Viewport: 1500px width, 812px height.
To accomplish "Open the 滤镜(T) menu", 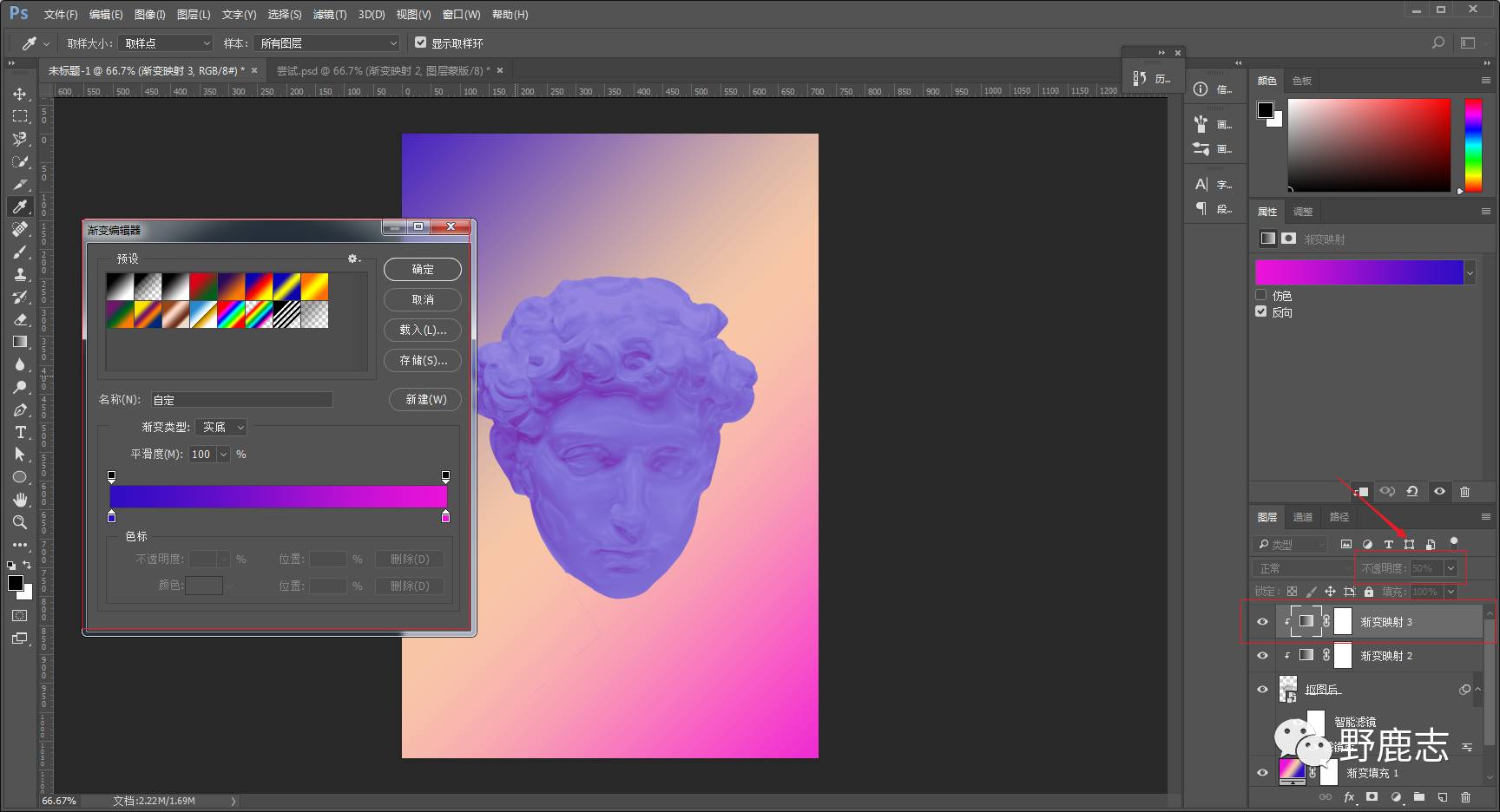I will (329, 15).
